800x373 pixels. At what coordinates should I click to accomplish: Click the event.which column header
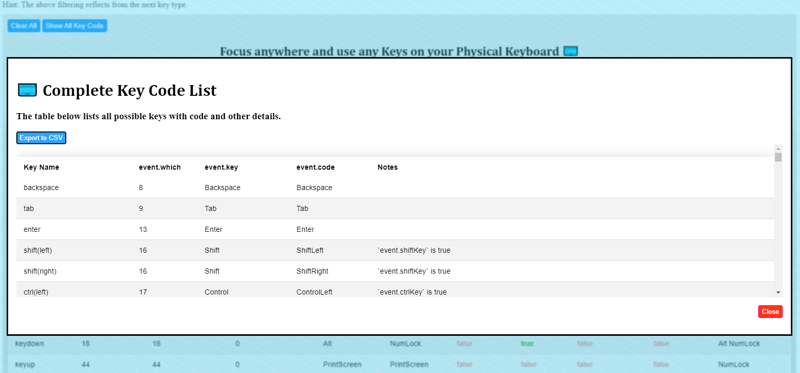tap(160, 167)
